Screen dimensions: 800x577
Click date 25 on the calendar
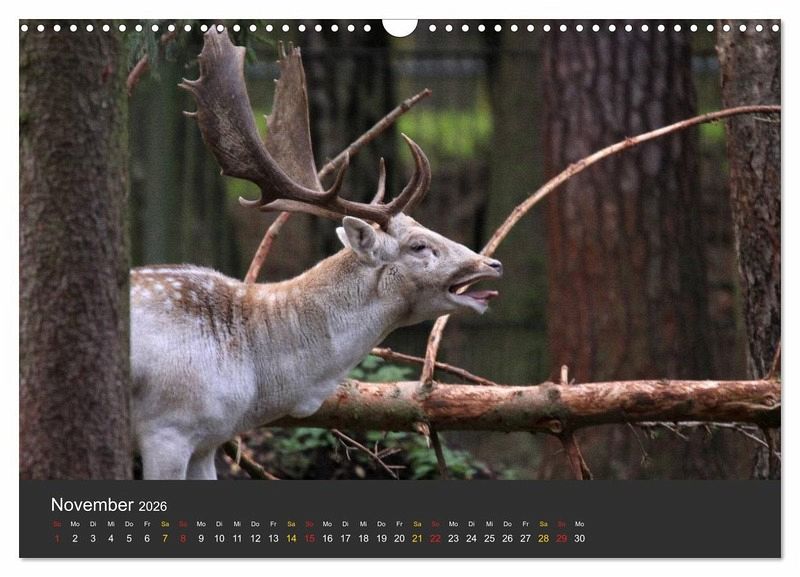point(489,538)
